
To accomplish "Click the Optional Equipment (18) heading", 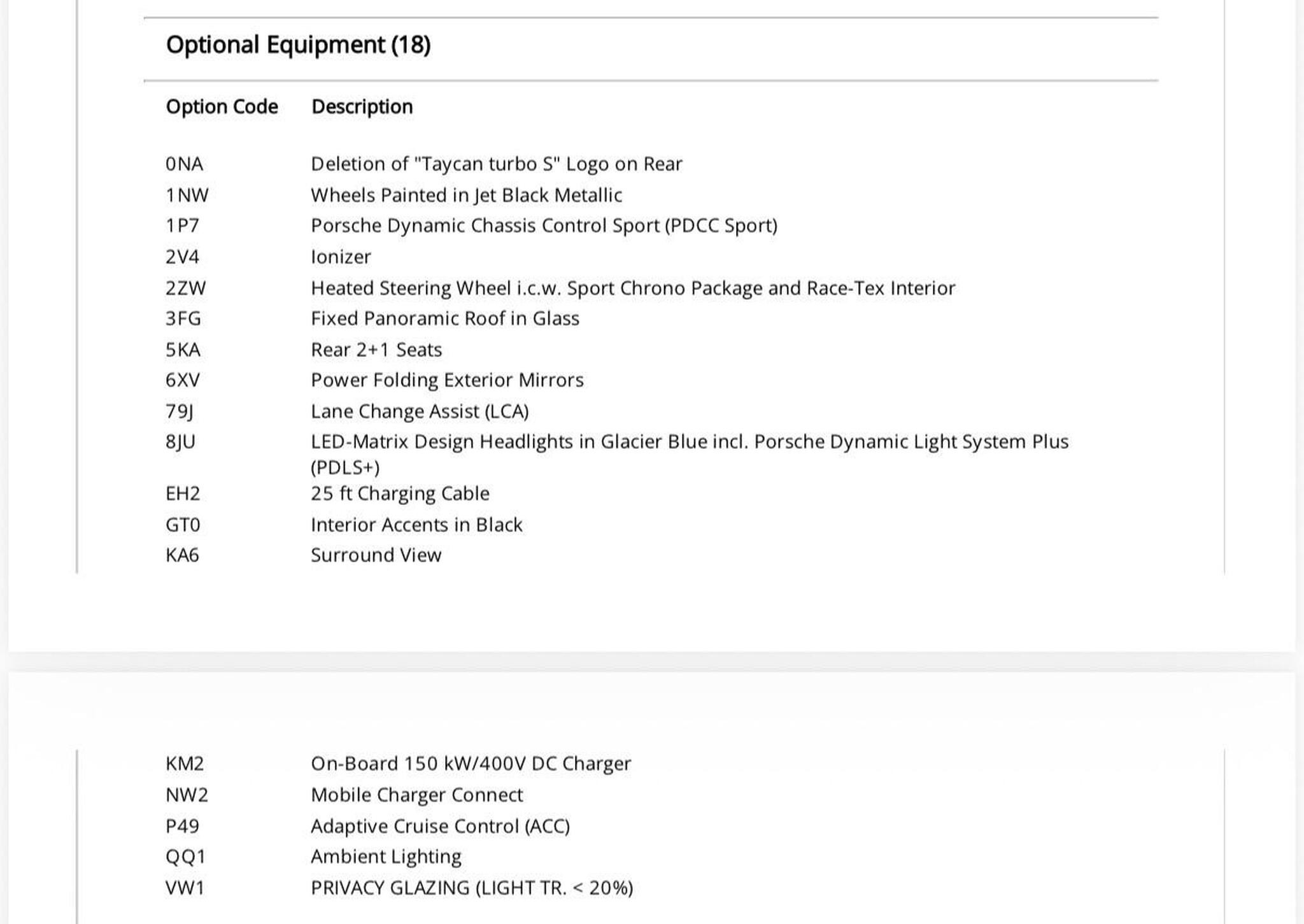I will (298, 45).
